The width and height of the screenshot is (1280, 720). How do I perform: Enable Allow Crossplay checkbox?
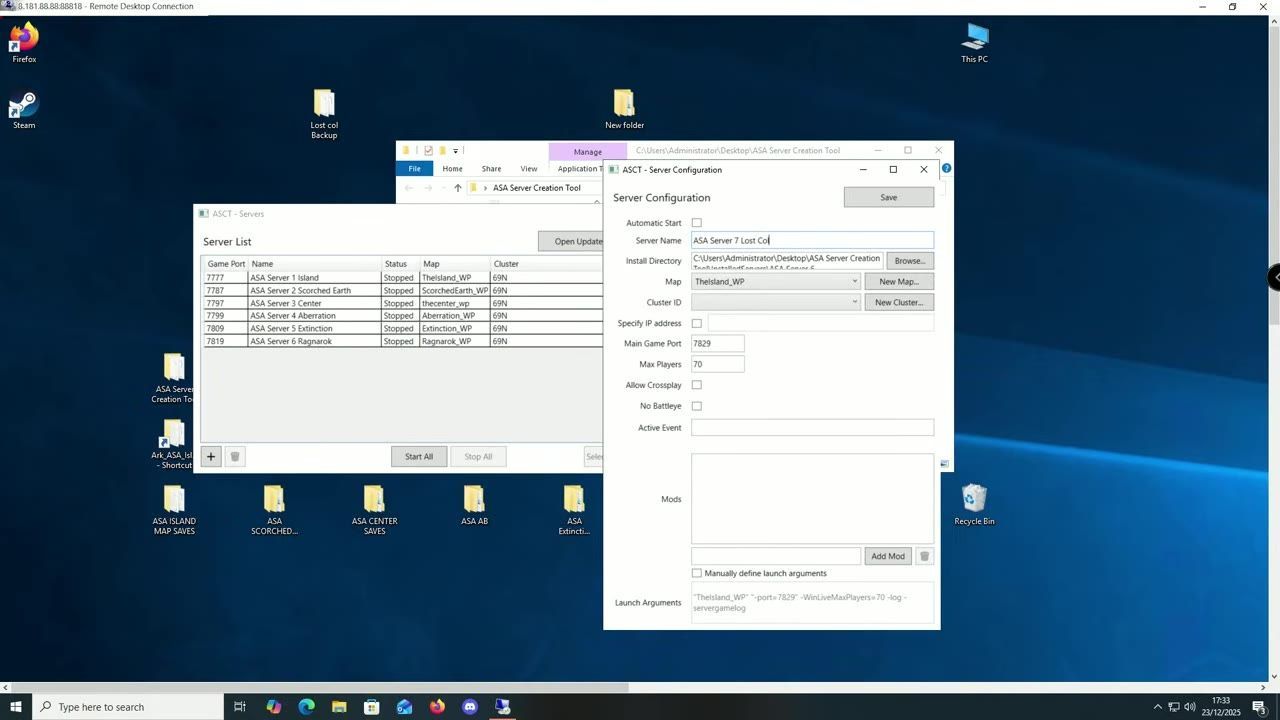tap(697, 385)
